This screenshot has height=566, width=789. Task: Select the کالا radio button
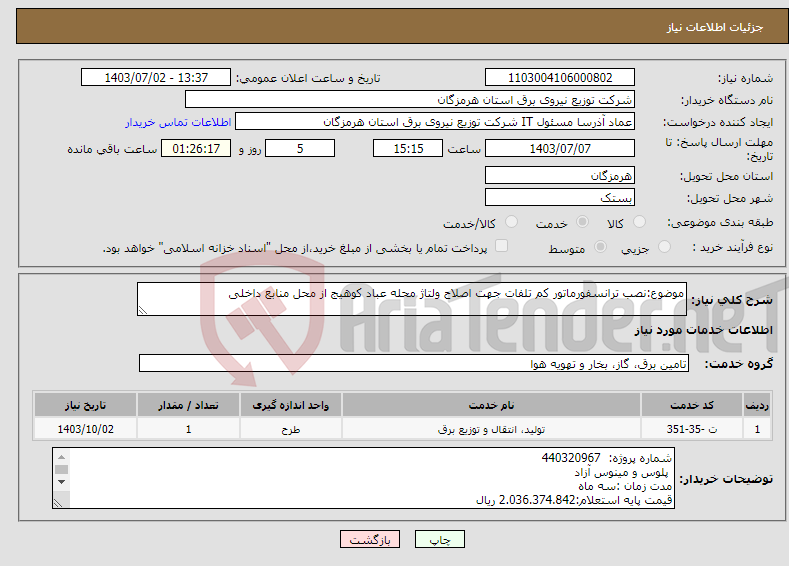(x=639, y=222)
